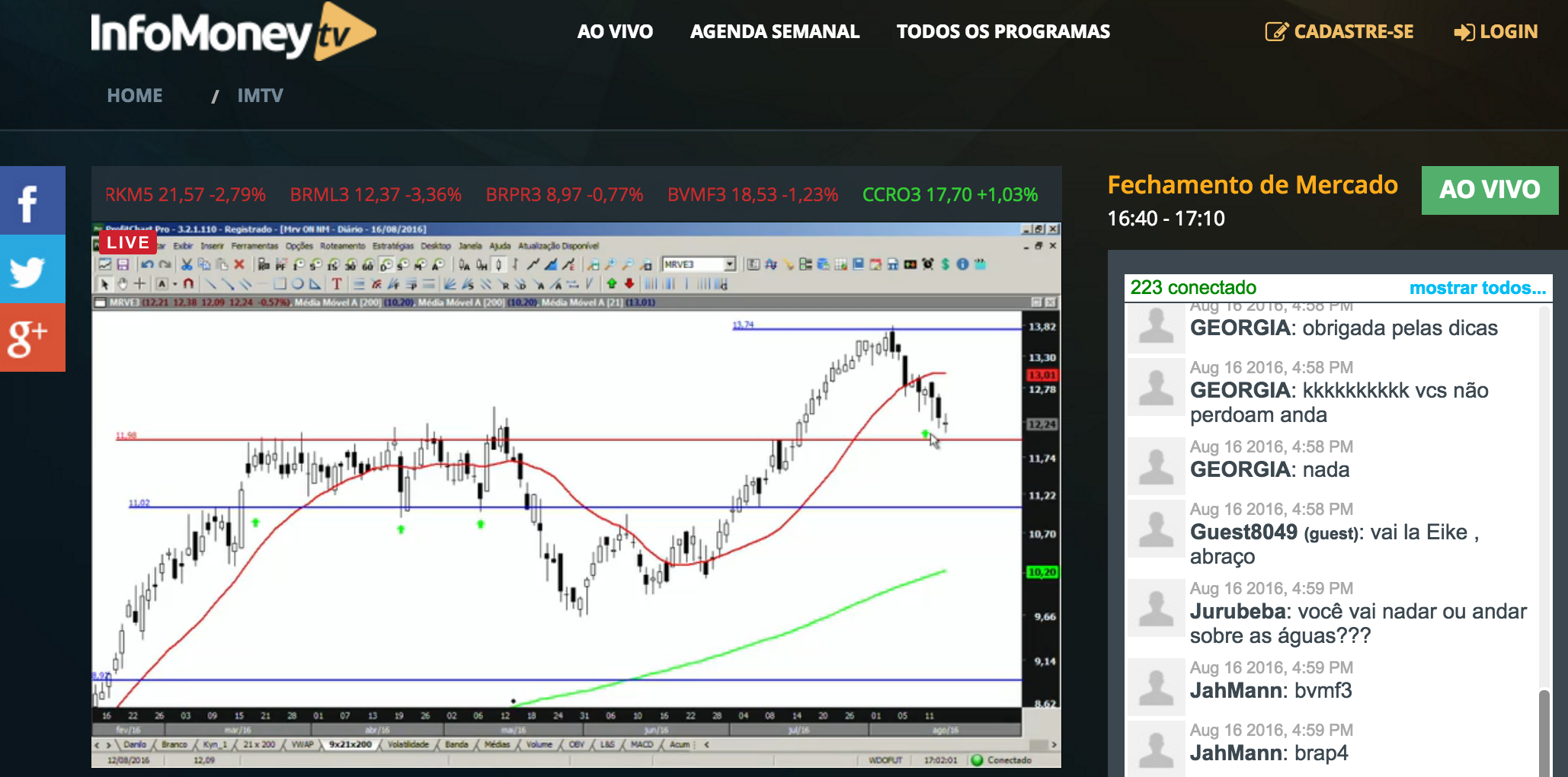
Task: Select the rectangle drawing tool
Action: (x=280, y=284)
